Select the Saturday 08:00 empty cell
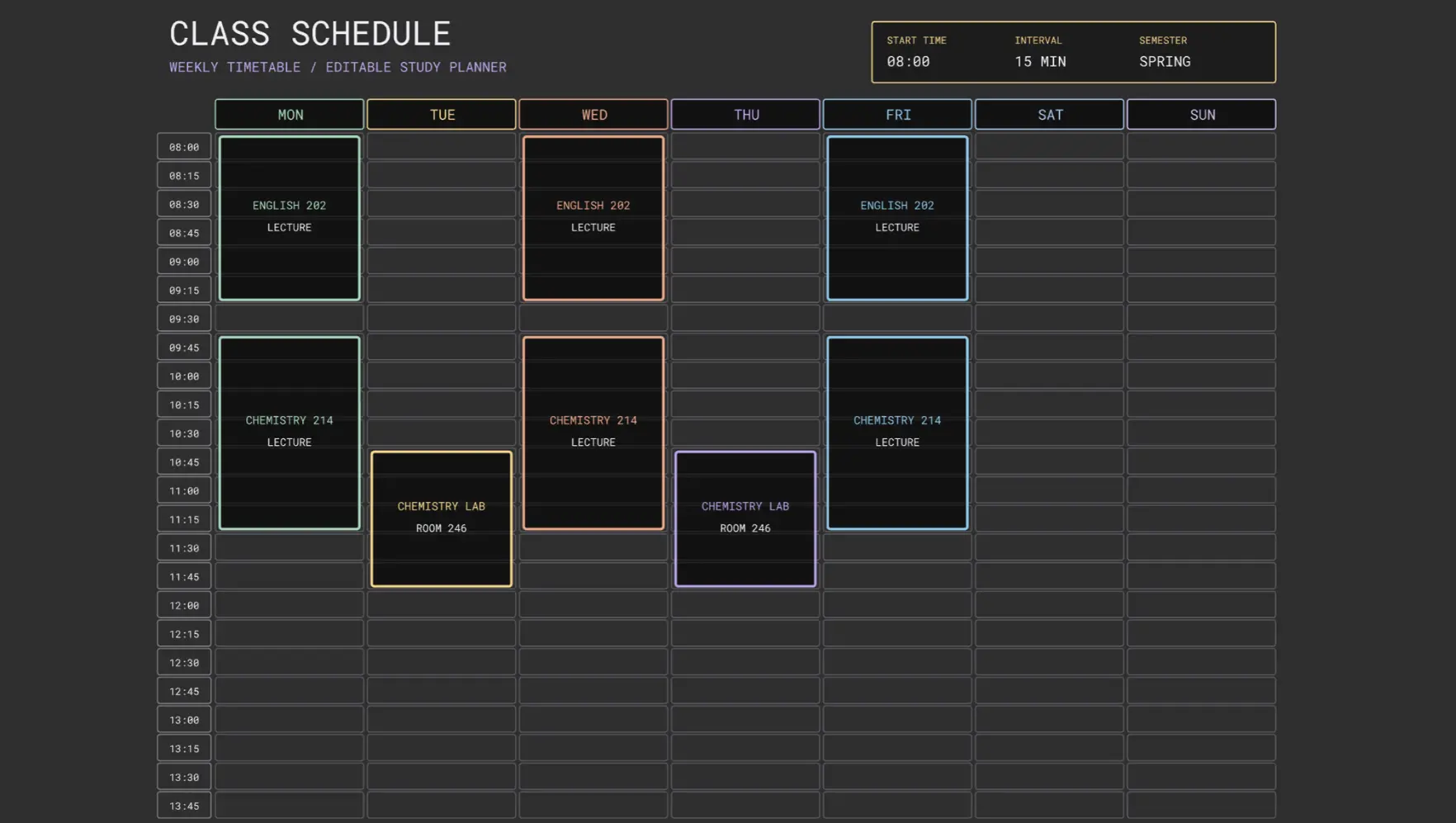Screen dimensions: 1456x823 1049,146
